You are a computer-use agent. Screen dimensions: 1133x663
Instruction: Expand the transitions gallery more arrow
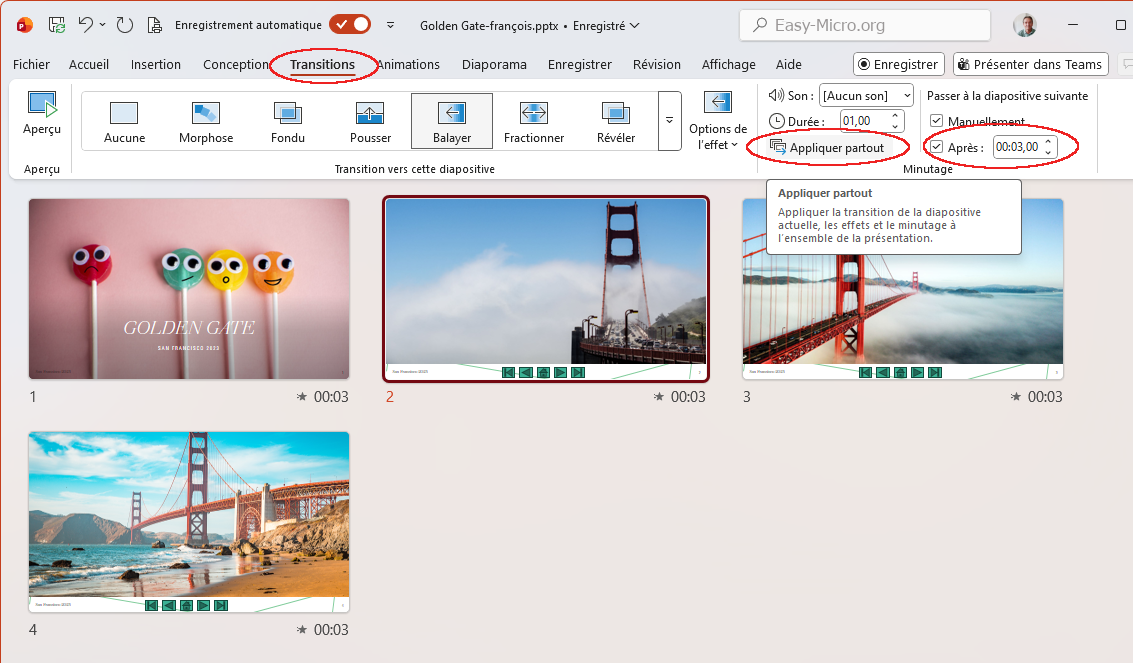[x=669, y=121]
